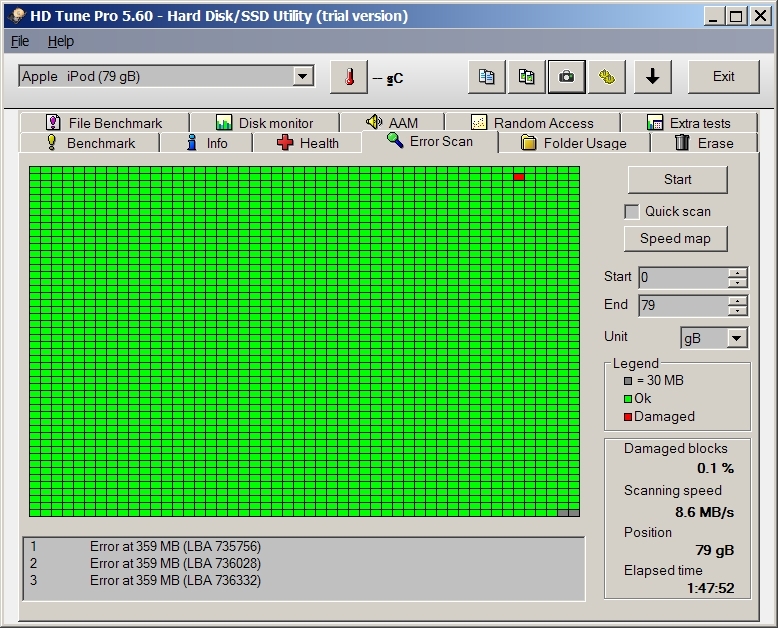778x628 pixels.
Task: Decrease the End value with down arrow
Action: coord(737,311)
